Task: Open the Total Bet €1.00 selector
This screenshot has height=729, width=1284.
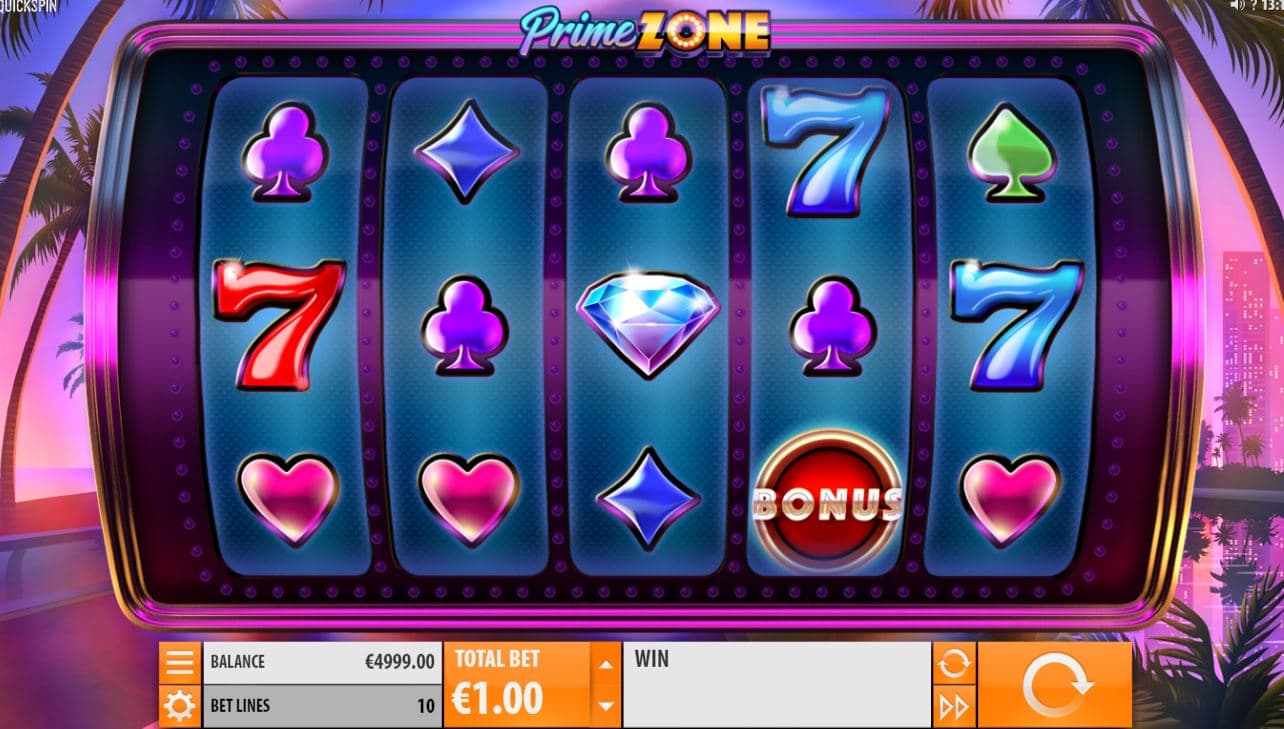Action: coord(517,685)
